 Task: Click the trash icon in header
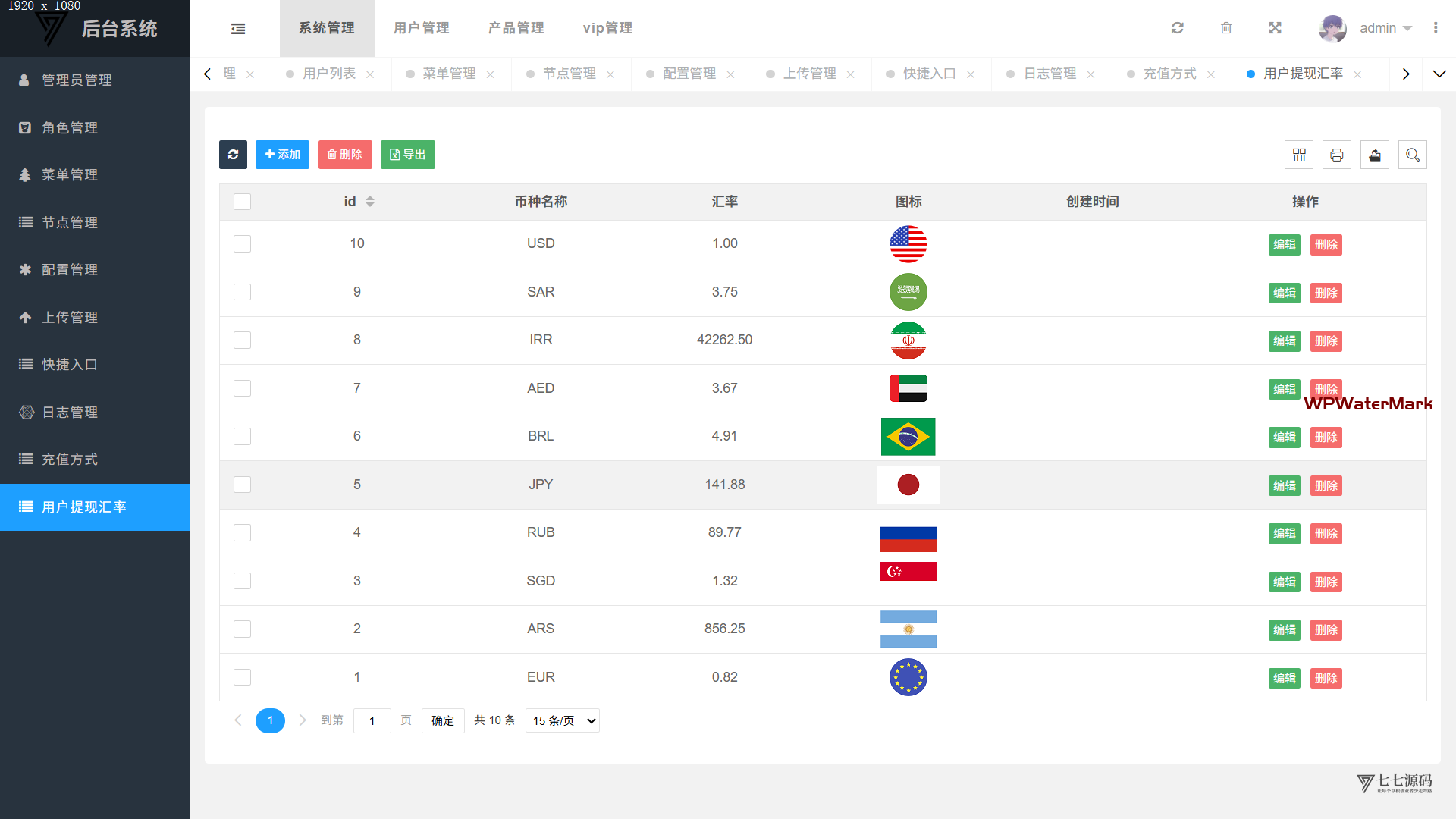pyautogui.click(x=1226, y=28)
